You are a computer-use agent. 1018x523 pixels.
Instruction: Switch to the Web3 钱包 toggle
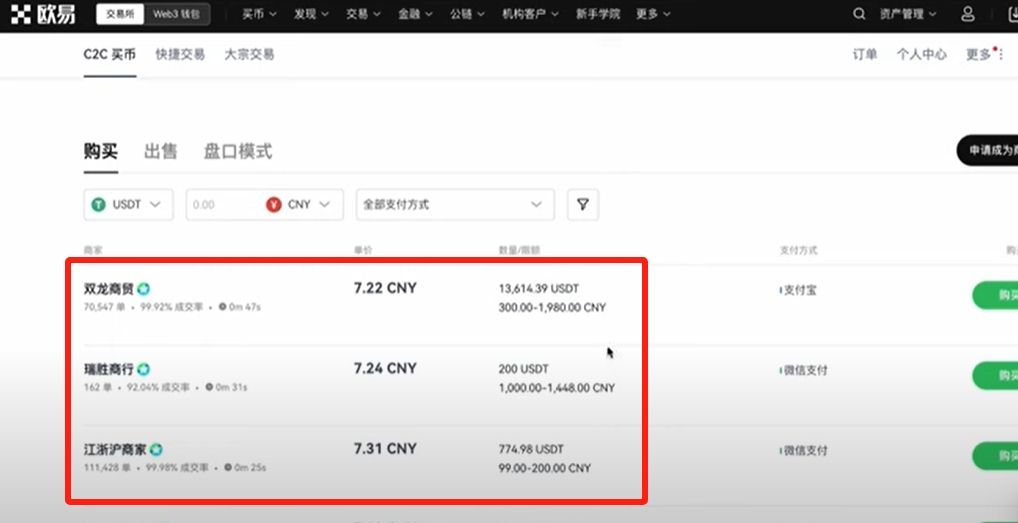[177, 14]
